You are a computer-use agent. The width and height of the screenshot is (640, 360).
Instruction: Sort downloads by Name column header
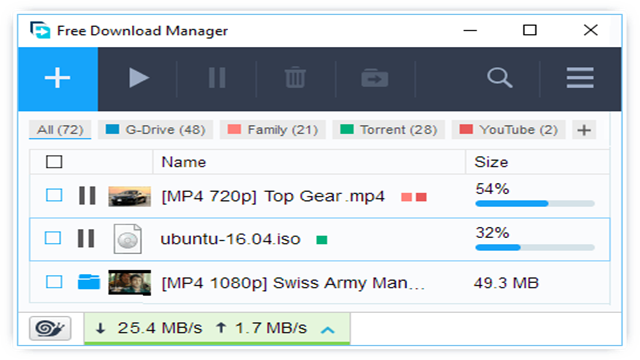tap(184, 162)
